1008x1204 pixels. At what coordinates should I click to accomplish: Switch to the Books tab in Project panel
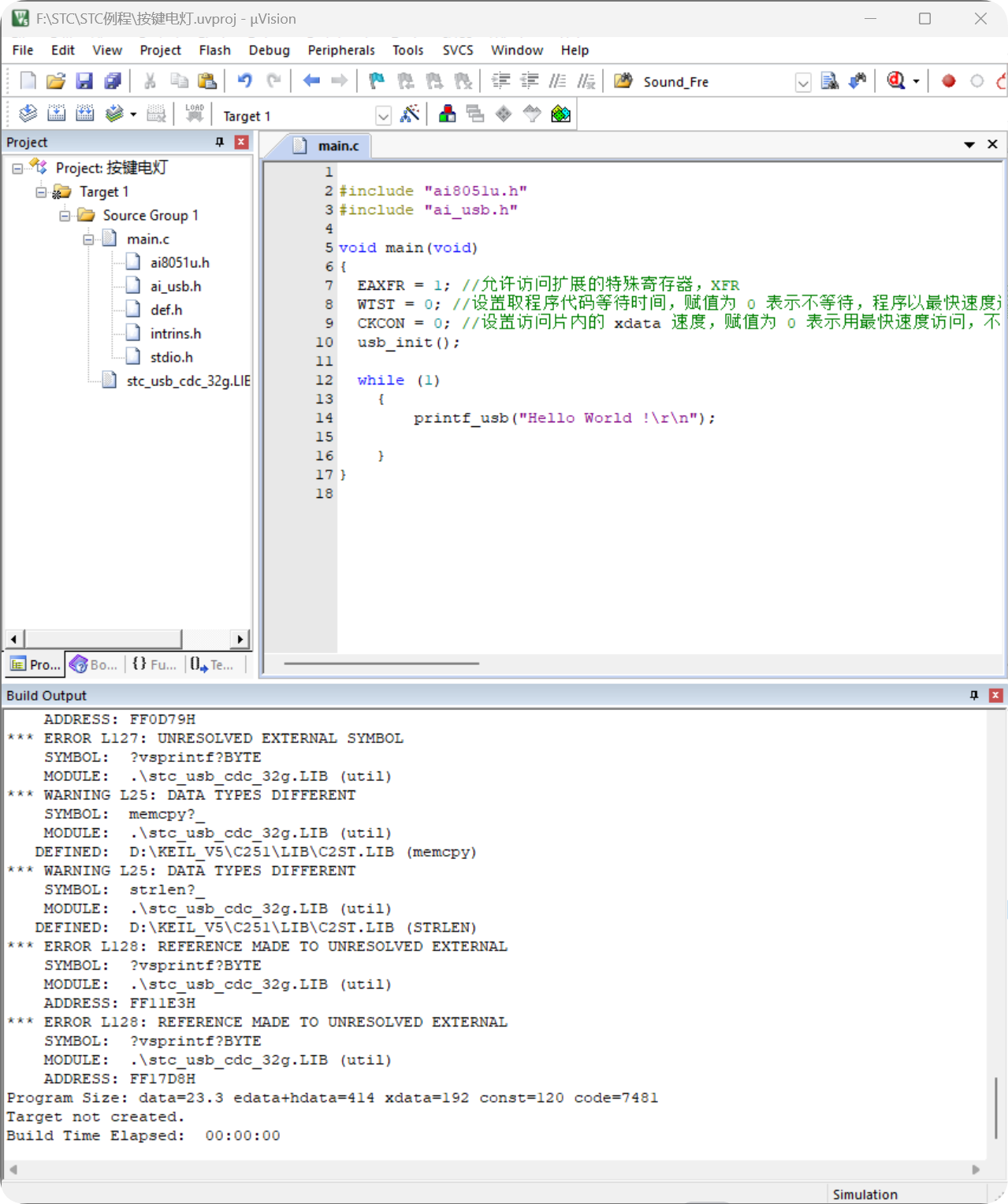pos(95,664)
